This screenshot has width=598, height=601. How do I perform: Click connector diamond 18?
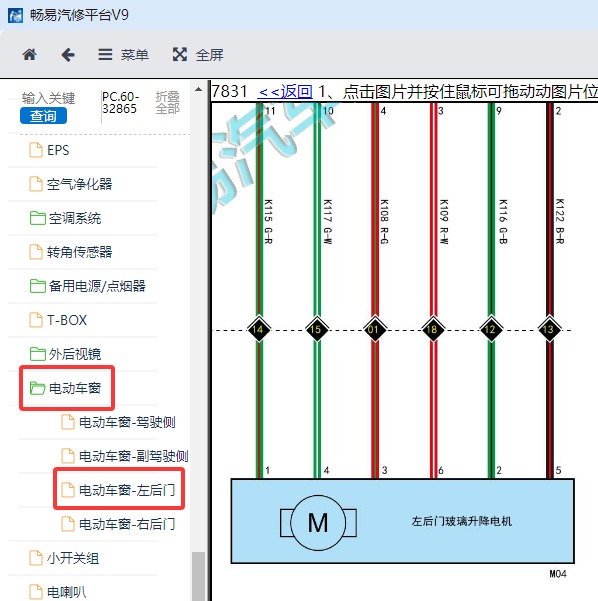tap(432, 329)
